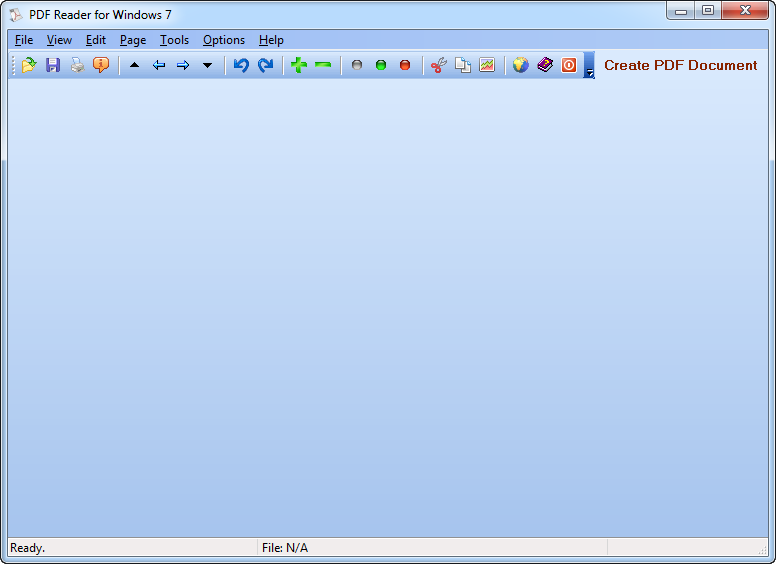Open the Help menu

click(x=271, y=40)
